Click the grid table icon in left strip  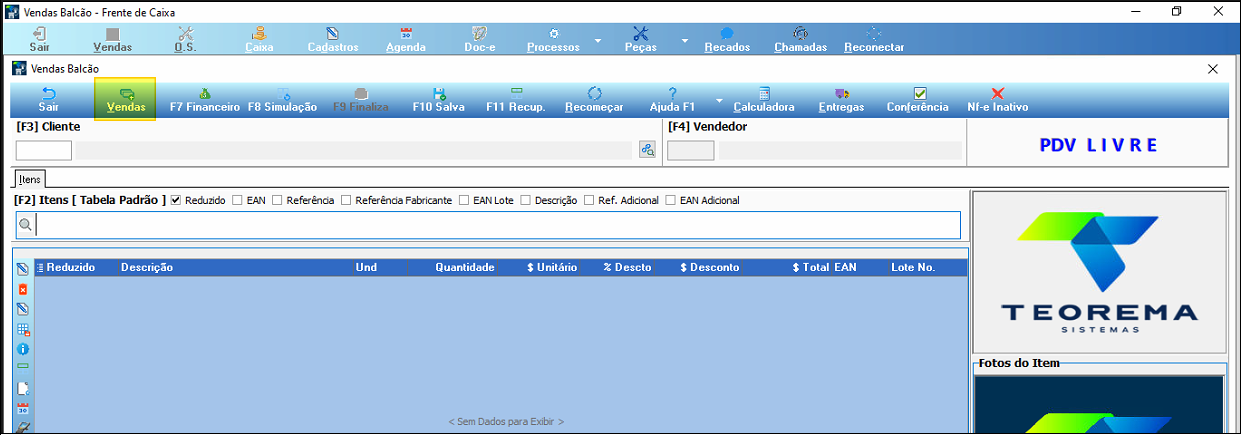click(x=23, y=329)
